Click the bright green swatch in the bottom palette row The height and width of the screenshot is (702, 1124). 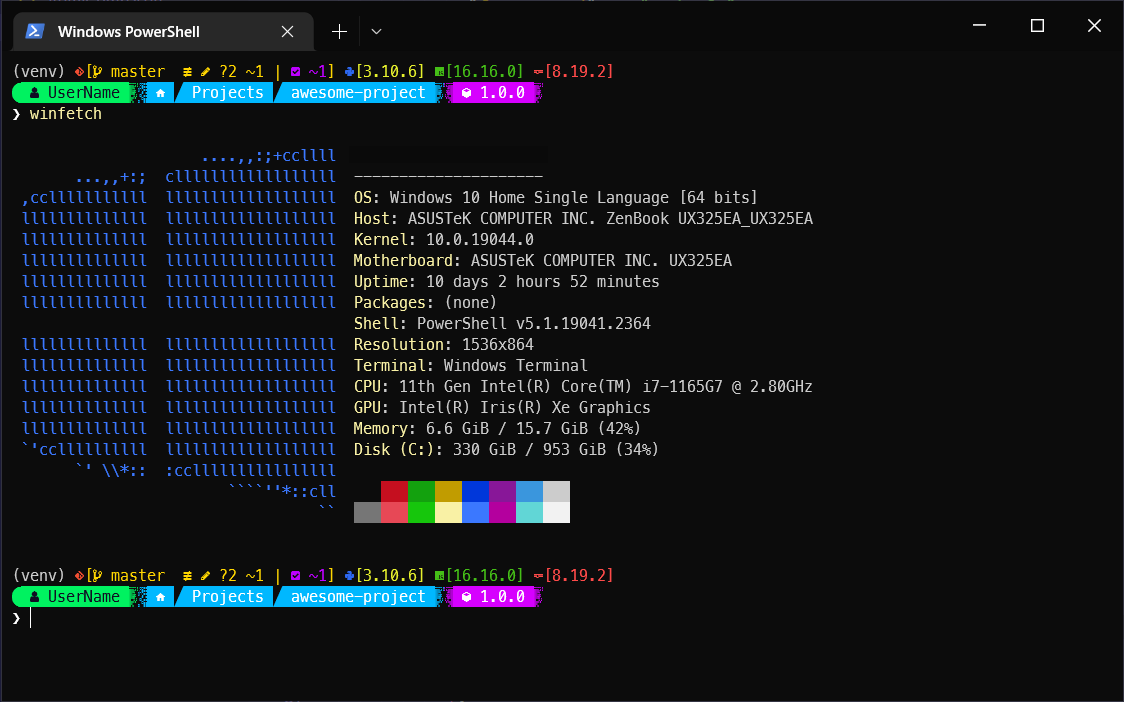click(422, 512)
